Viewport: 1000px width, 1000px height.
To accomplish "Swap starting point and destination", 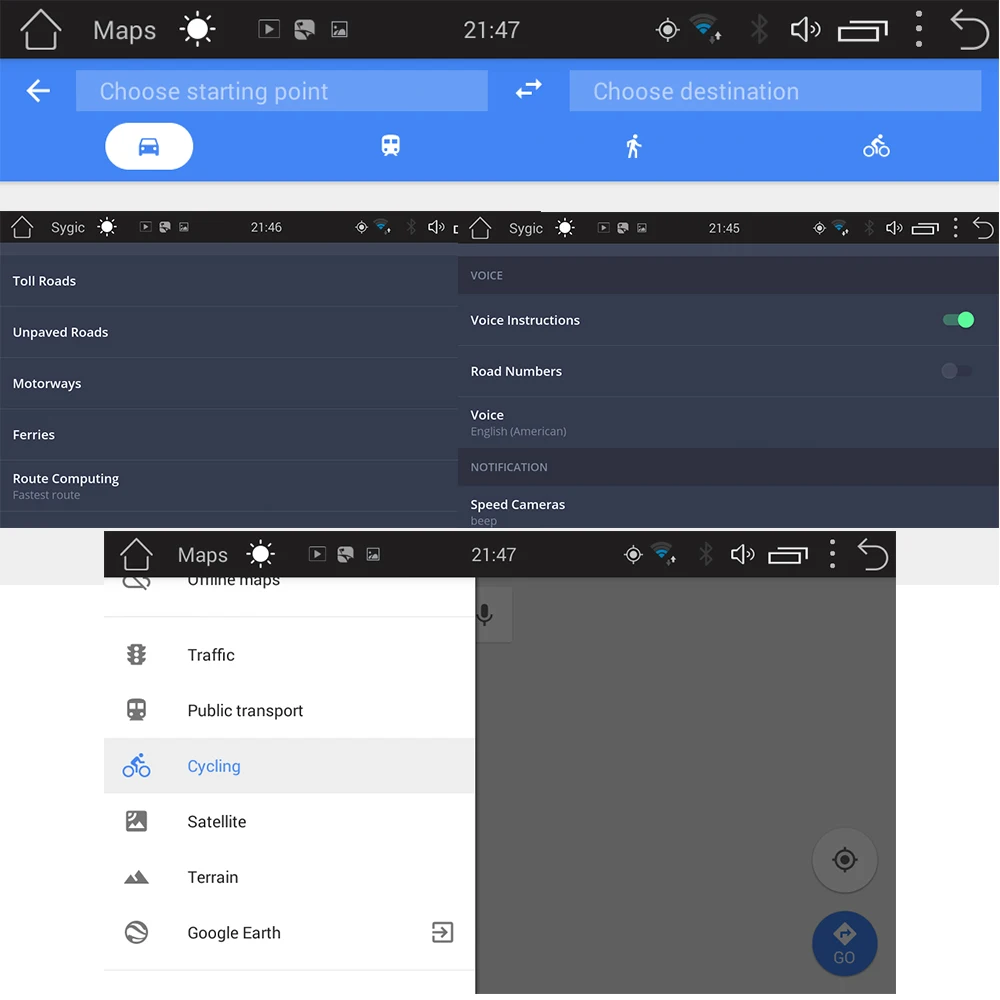I will pyautogui.click(x=529, y=89).
